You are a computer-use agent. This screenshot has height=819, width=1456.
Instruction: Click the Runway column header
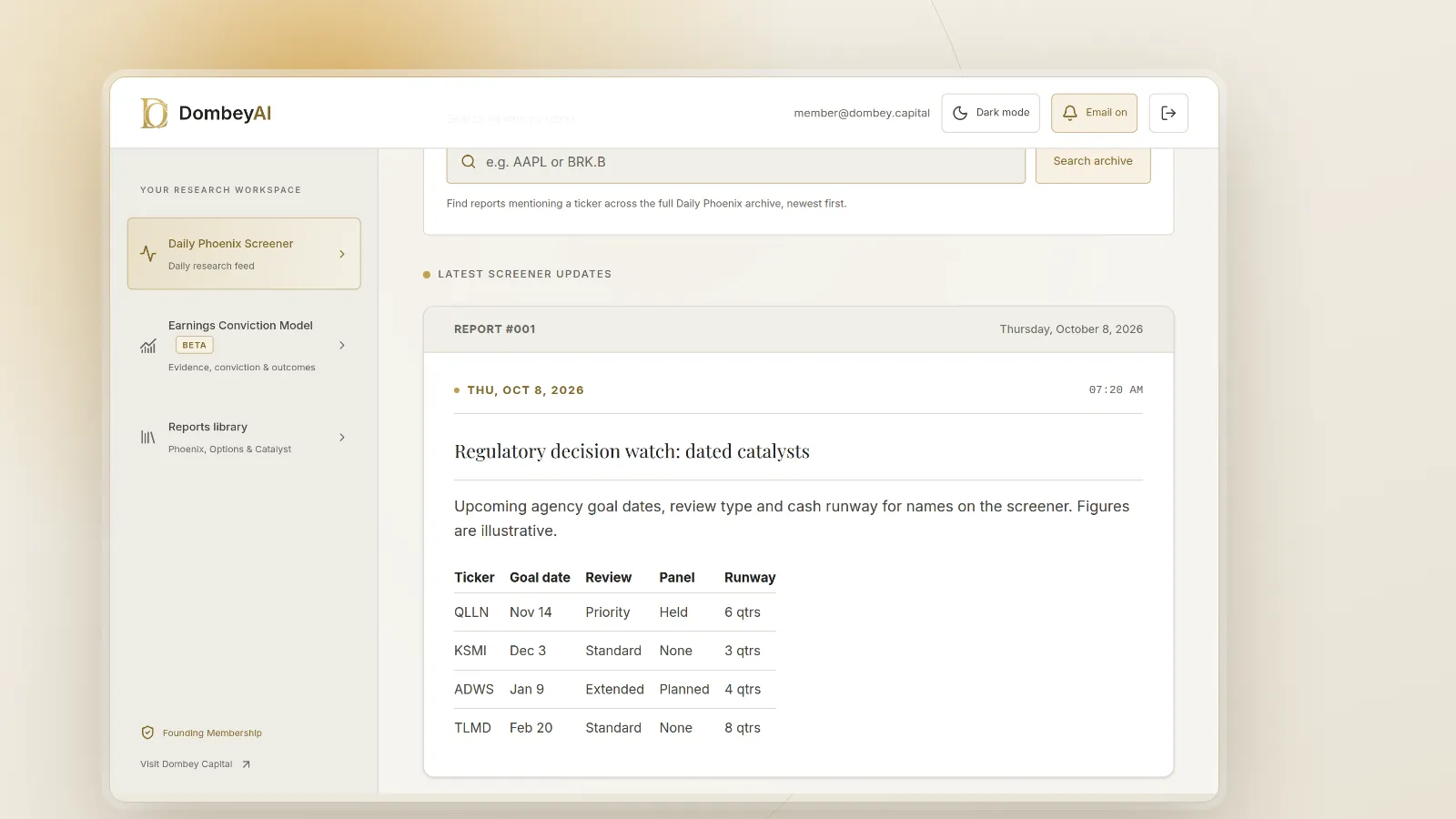coord(750,578)
